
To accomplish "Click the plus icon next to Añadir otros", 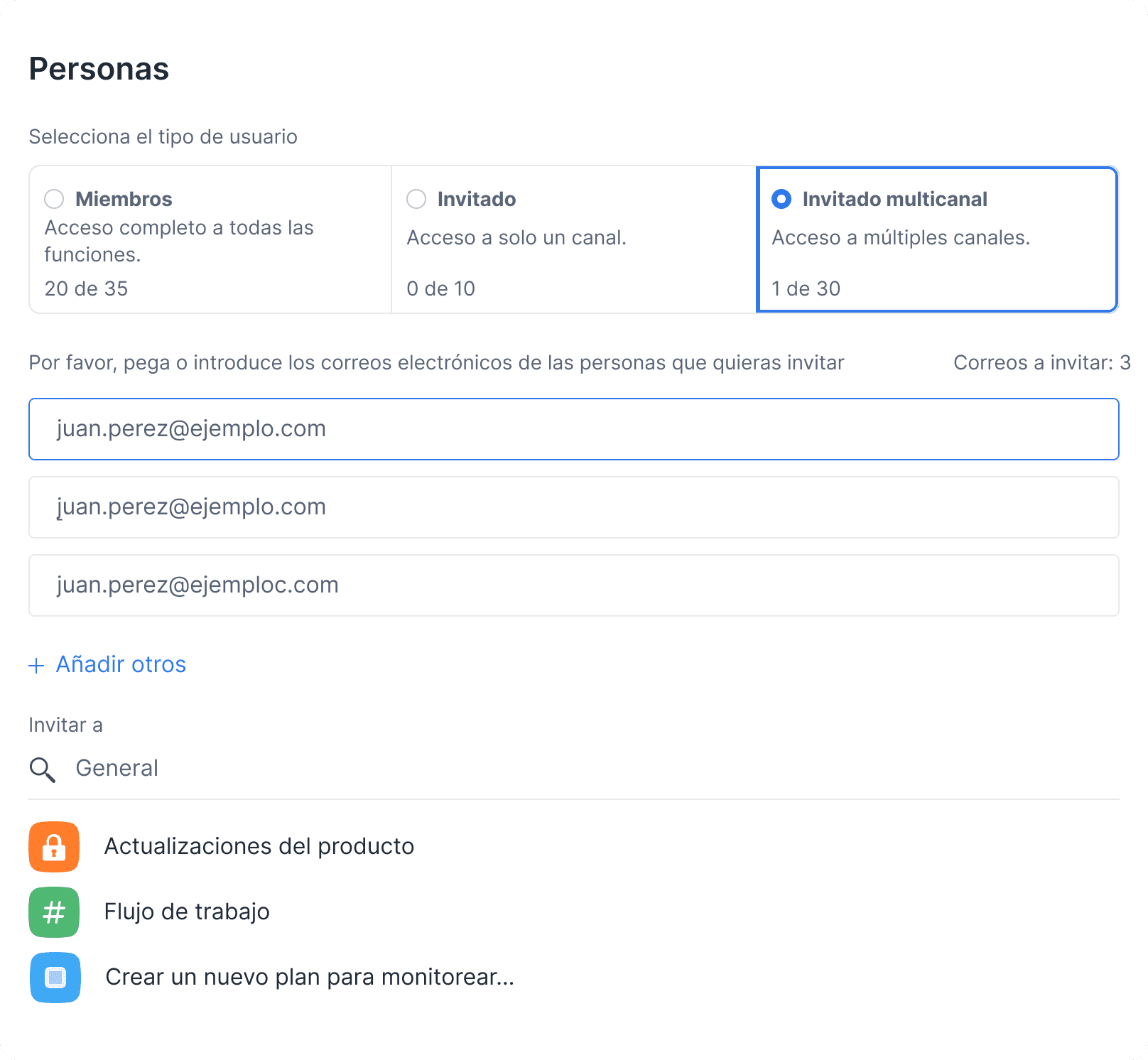I will point(36,666).
